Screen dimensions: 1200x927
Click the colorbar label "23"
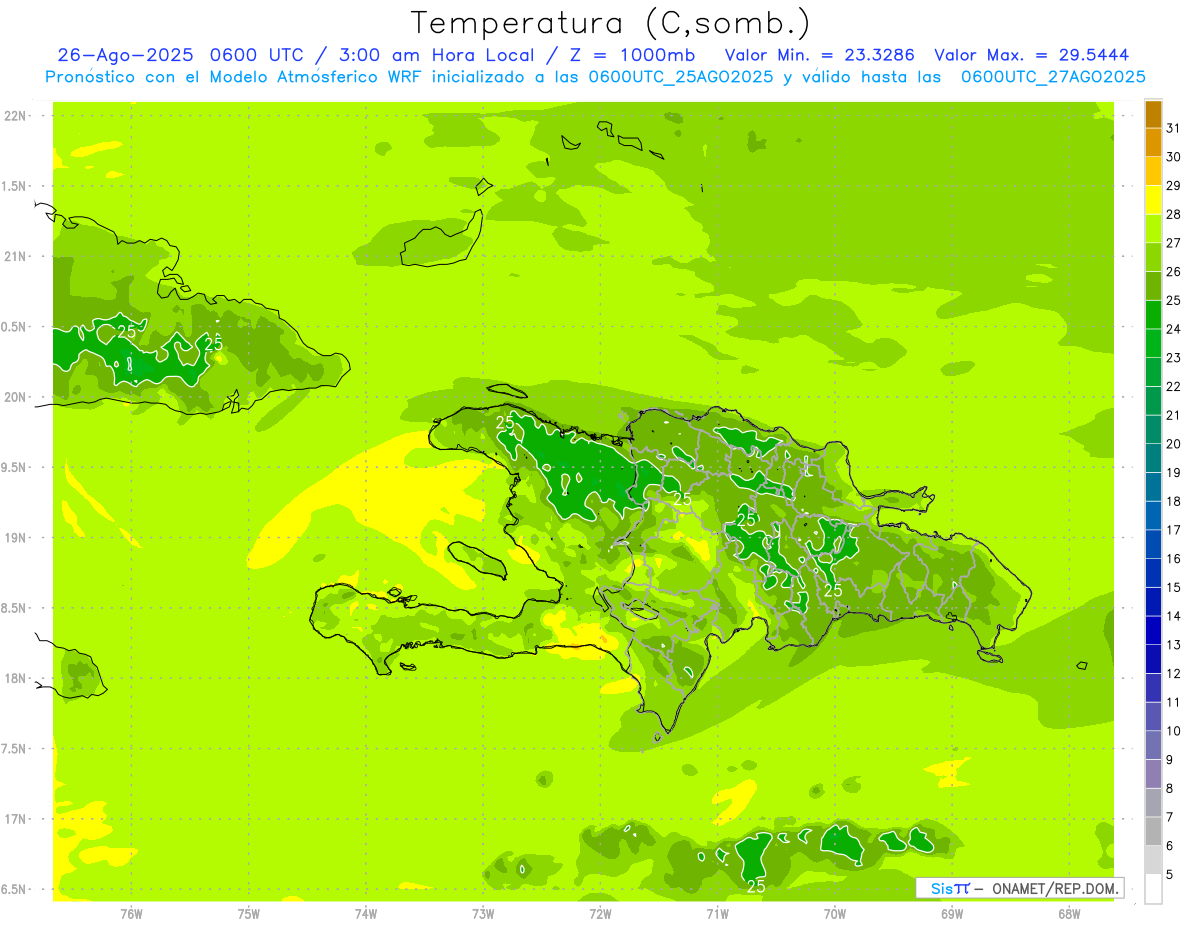click(1174, 358)
